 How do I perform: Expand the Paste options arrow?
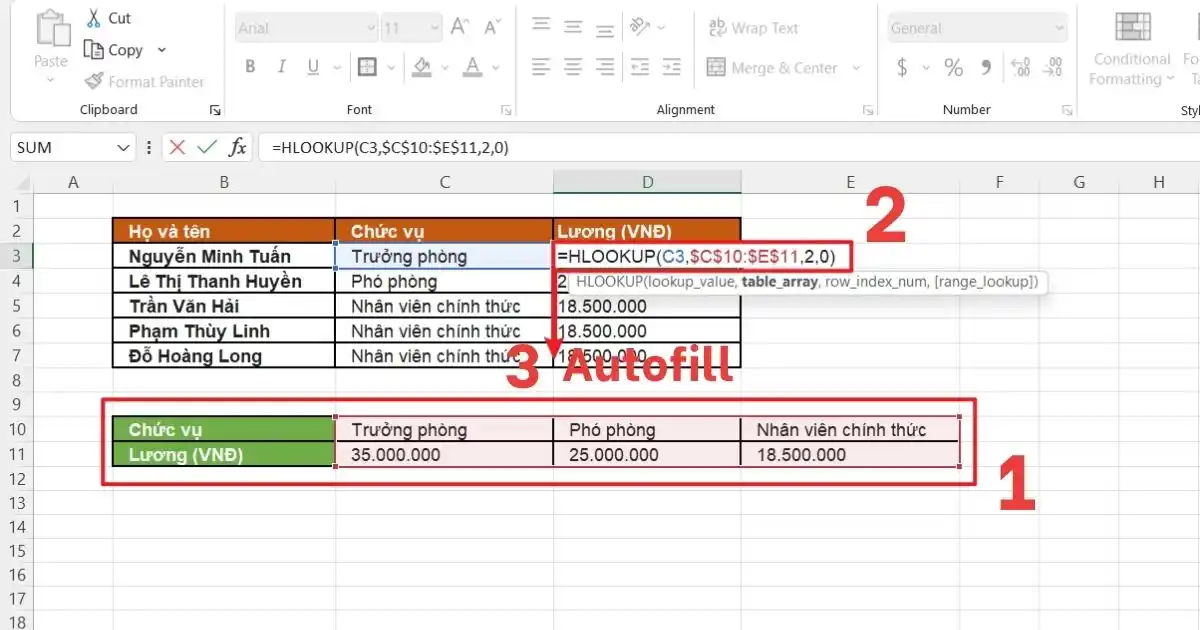[x=51, y=79]
